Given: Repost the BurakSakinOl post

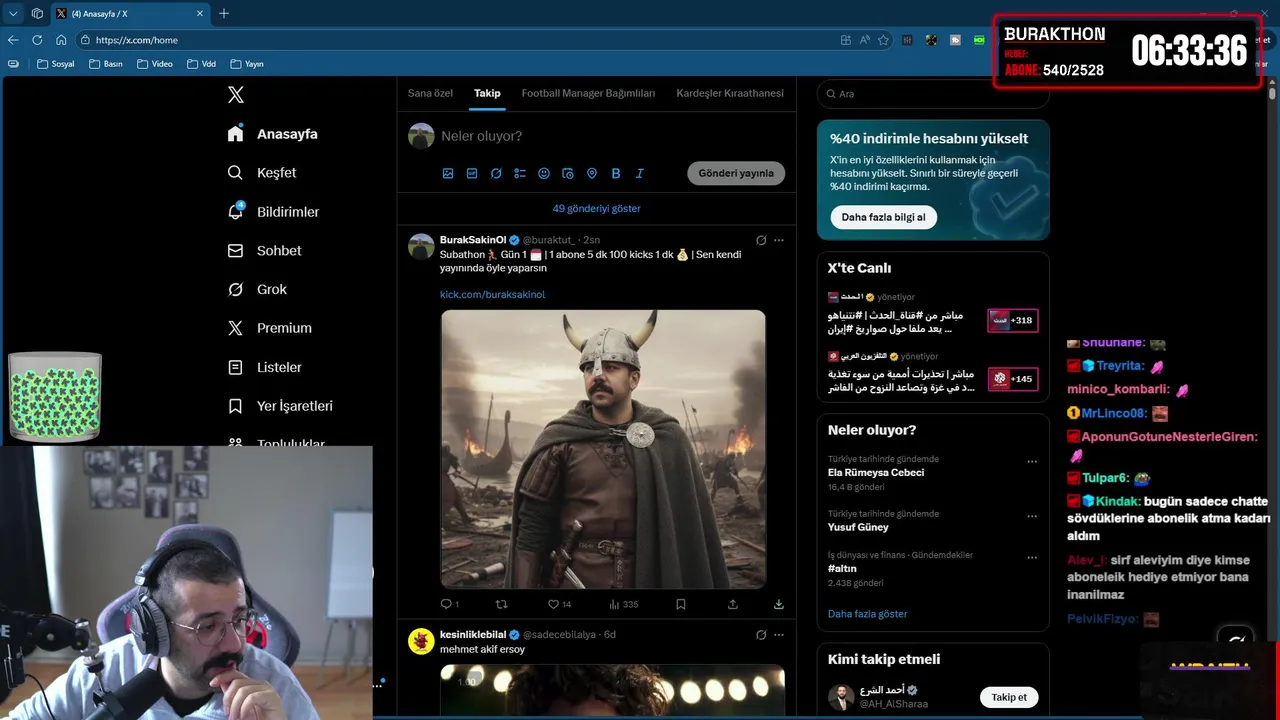Looking at the screenshot, I should [x=502, y=604].
